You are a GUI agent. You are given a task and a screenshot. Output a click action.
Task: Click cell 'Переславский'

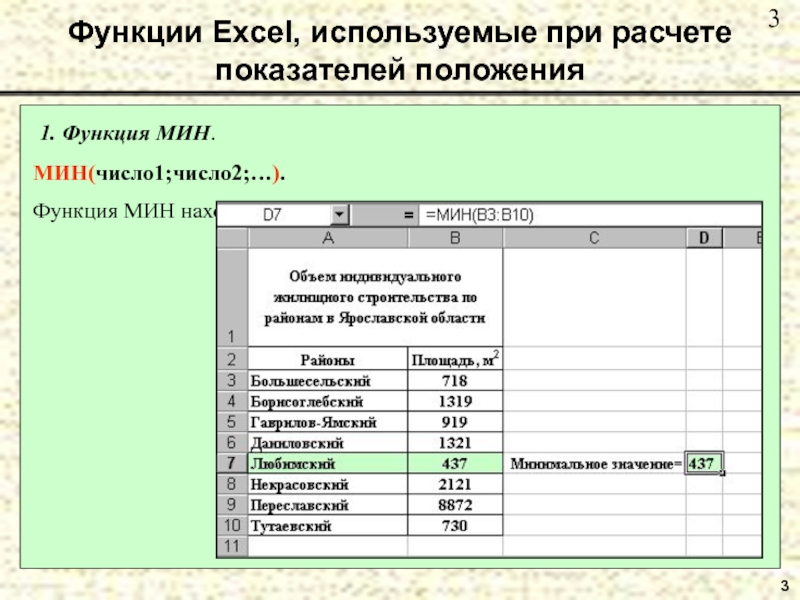point(328,505)
